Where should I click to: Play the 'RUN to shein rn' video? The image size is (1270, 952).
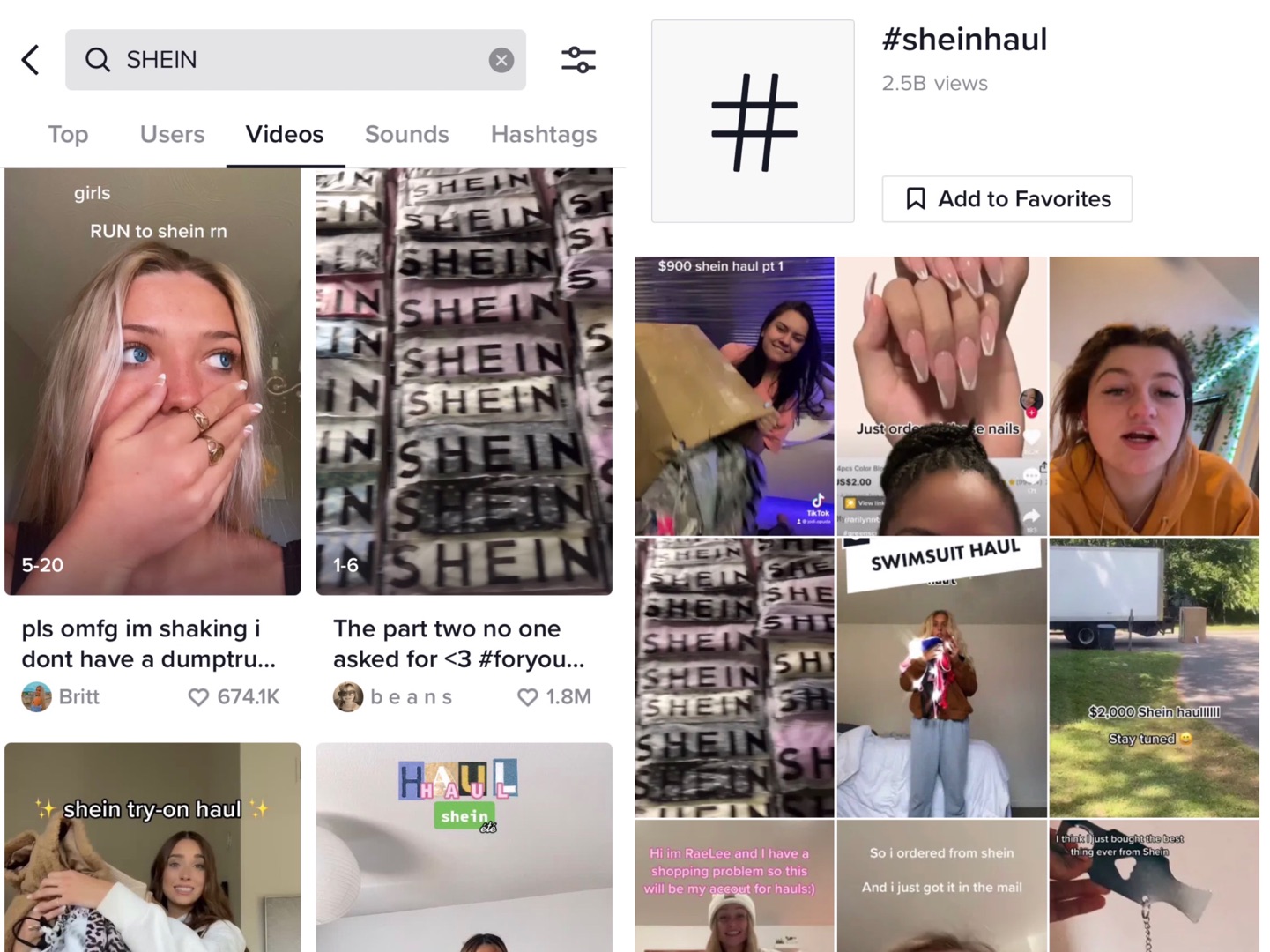click(x=152, y=382)
